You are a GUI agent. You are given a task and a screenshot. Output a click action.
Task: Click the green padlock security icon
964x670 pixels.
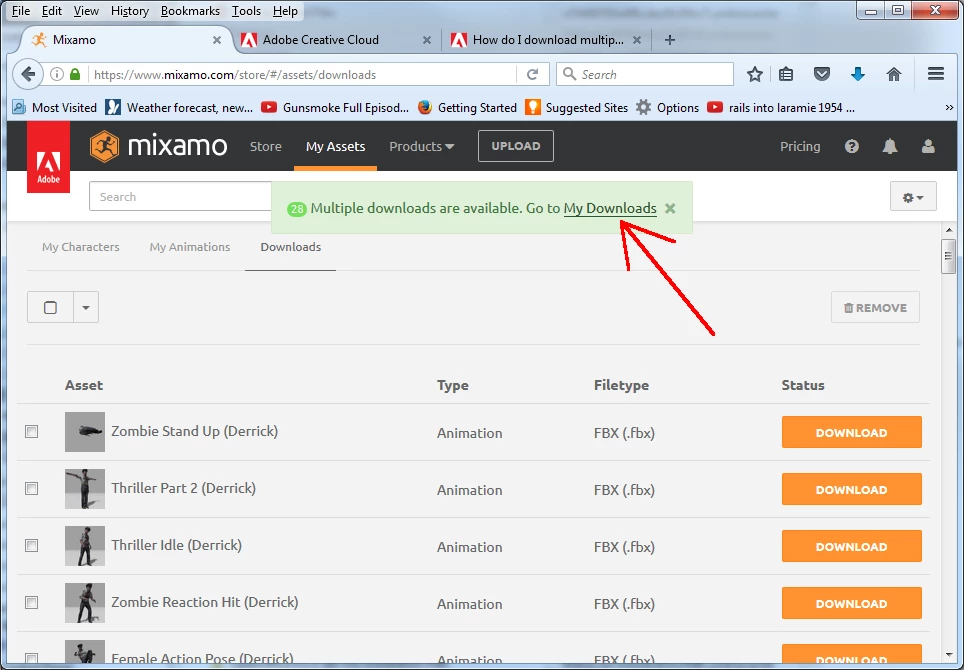tap(75, 74)
